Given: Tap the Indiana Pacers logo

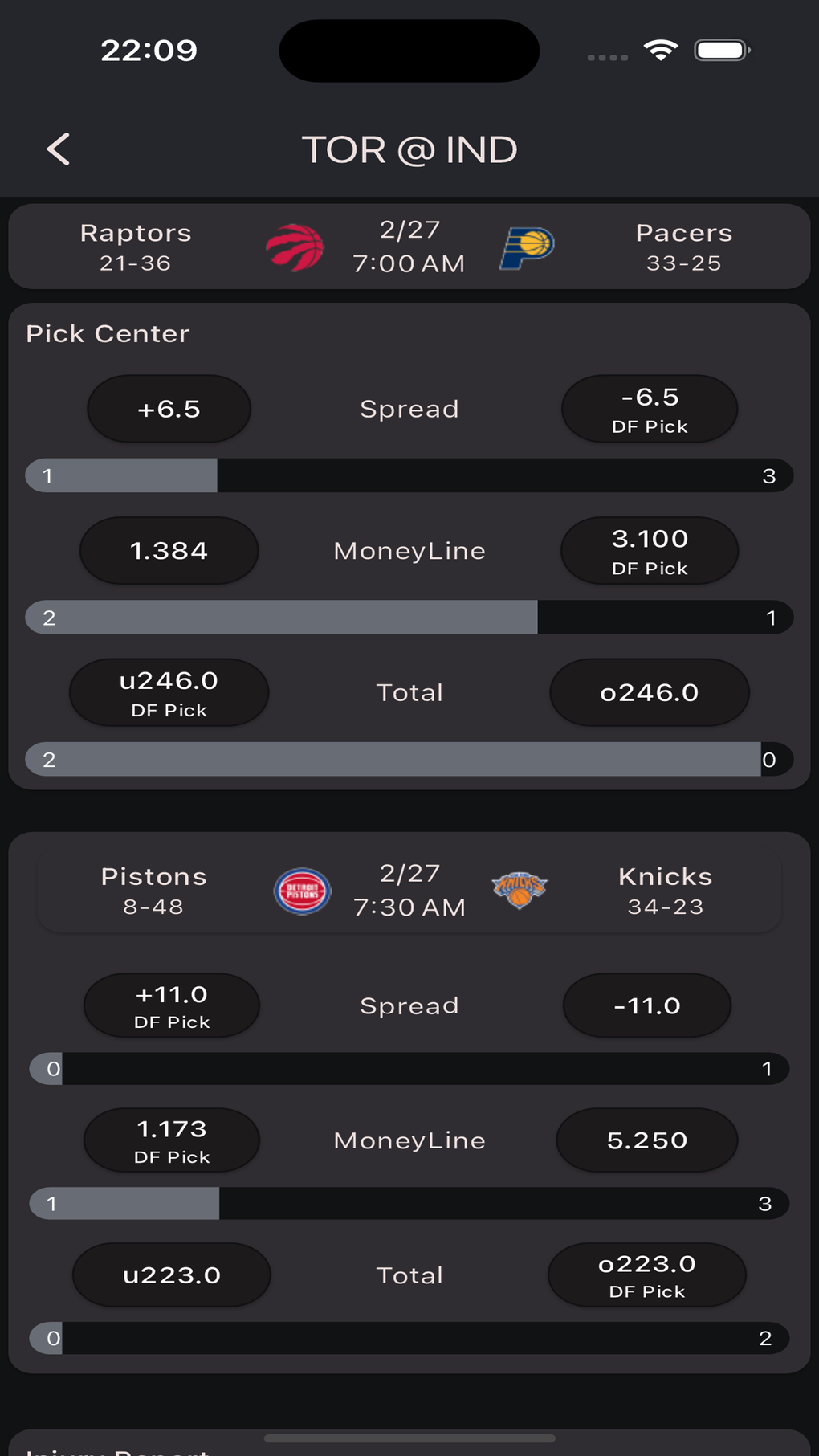Looking at the screenshot, I should pyautogui.click(x=527, y=247).
